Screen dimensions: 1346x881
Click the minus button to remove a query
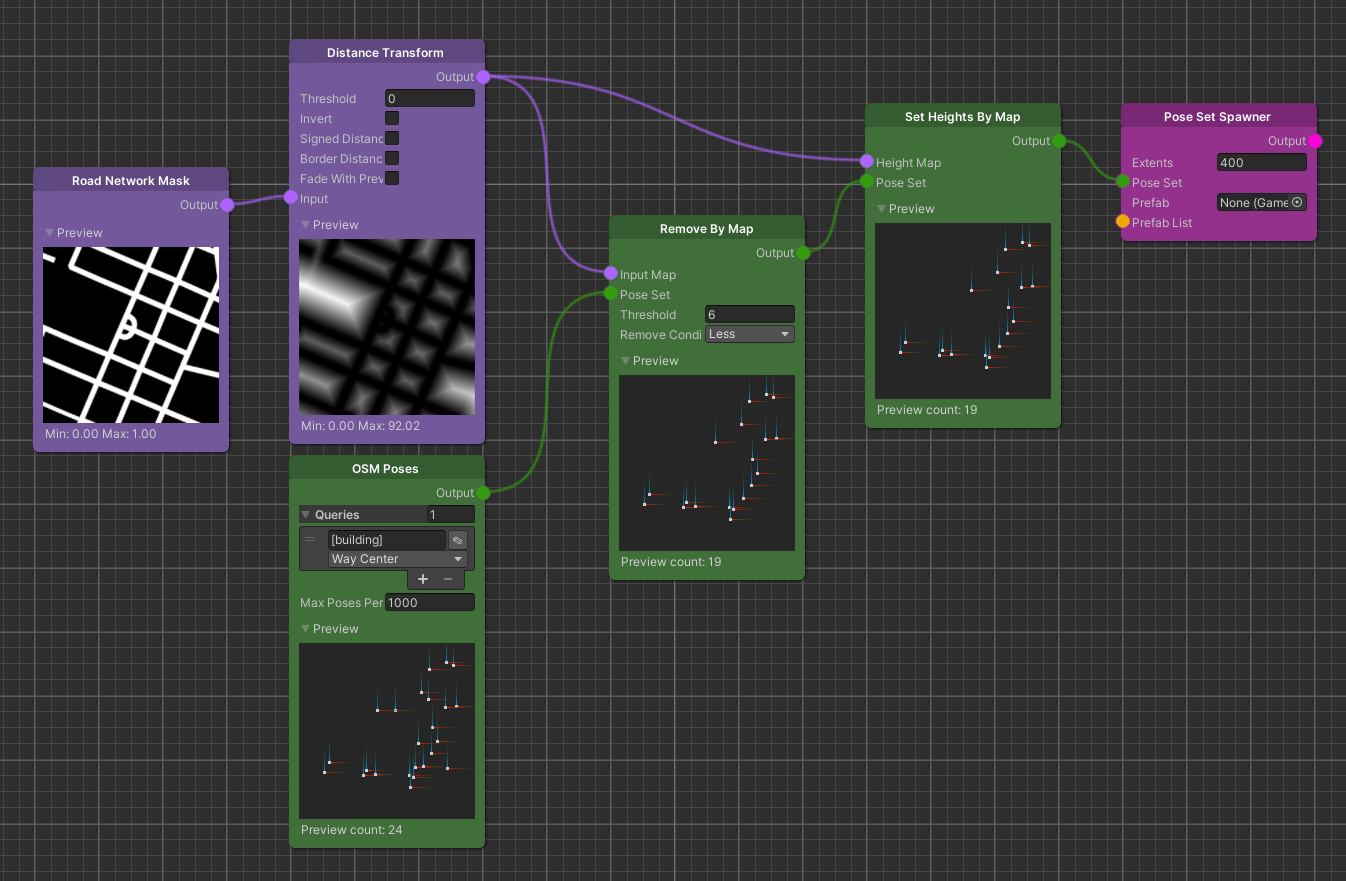click(x=448, y=579)
